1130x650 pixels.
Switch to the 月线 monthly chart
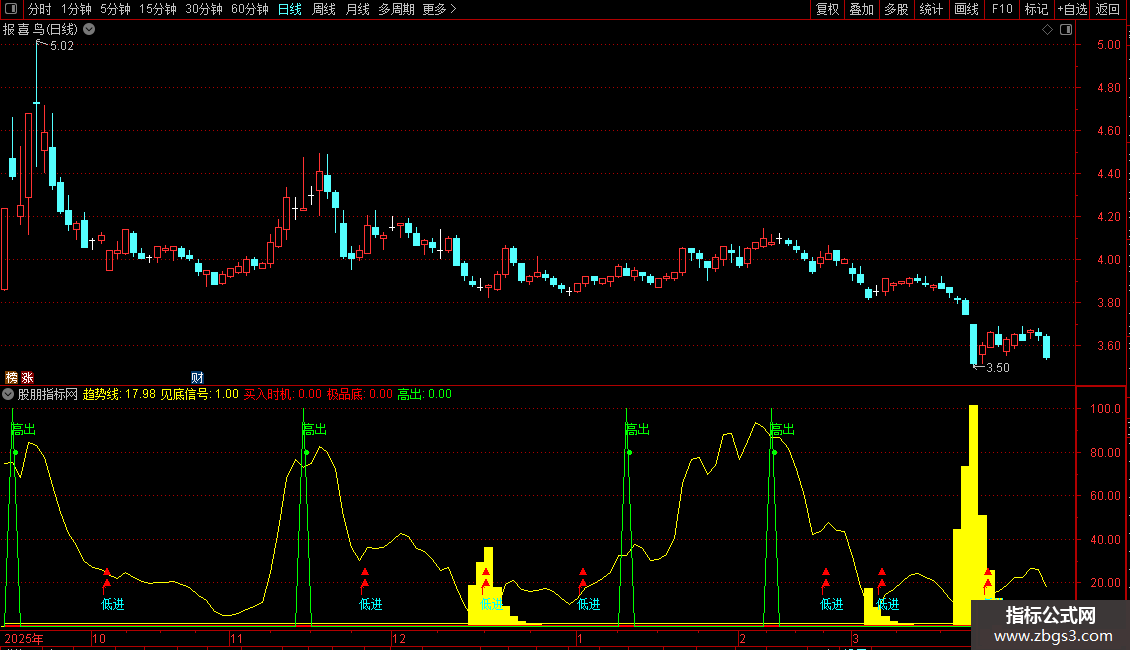tap(357, 9)
